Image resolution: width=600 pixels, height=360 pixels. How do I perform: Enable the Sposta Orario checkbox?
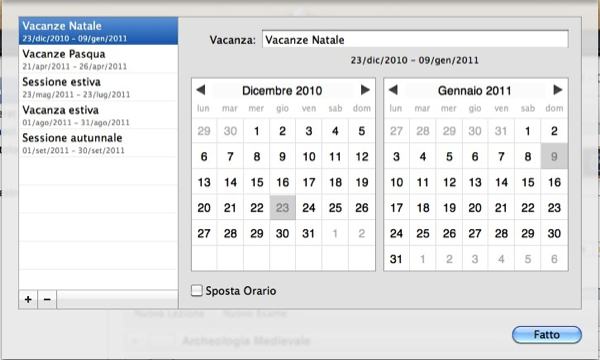pyautogui.click(x=197, y=290)
